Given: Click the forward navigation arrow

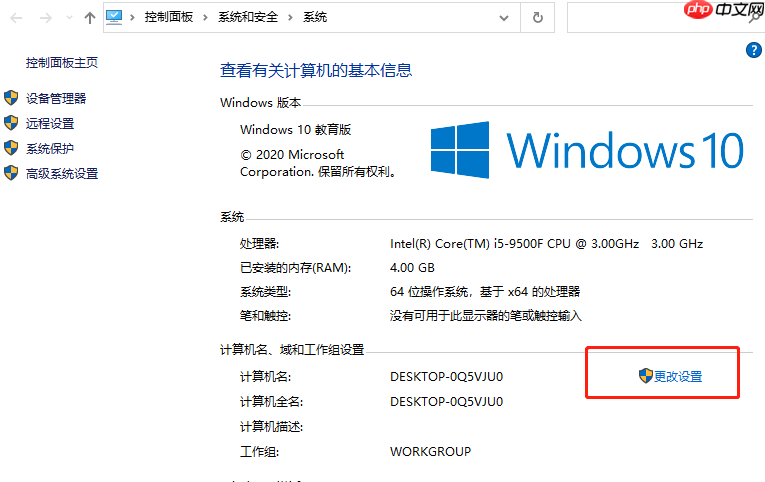Looking at the screenshot, I should click(x=45, y=19).
